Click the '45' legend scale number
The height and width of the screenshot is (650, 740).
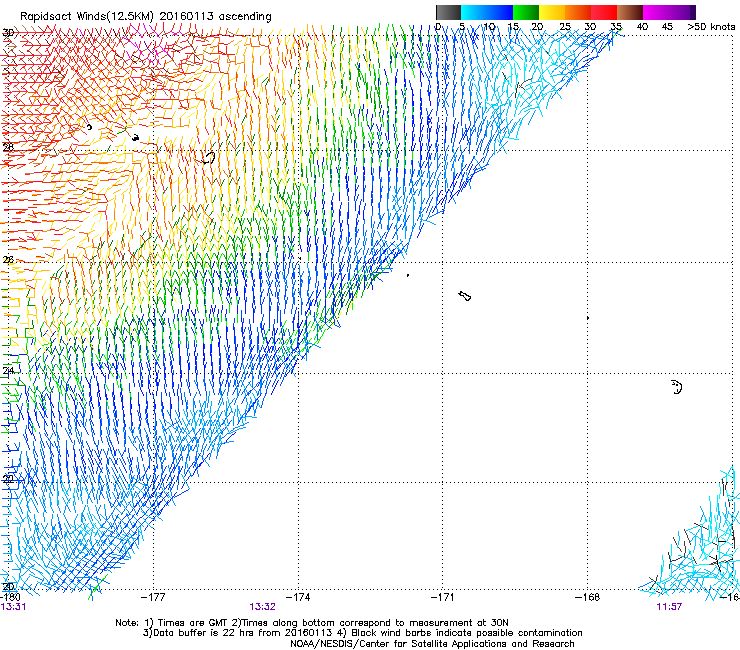[x=667, y=26]
